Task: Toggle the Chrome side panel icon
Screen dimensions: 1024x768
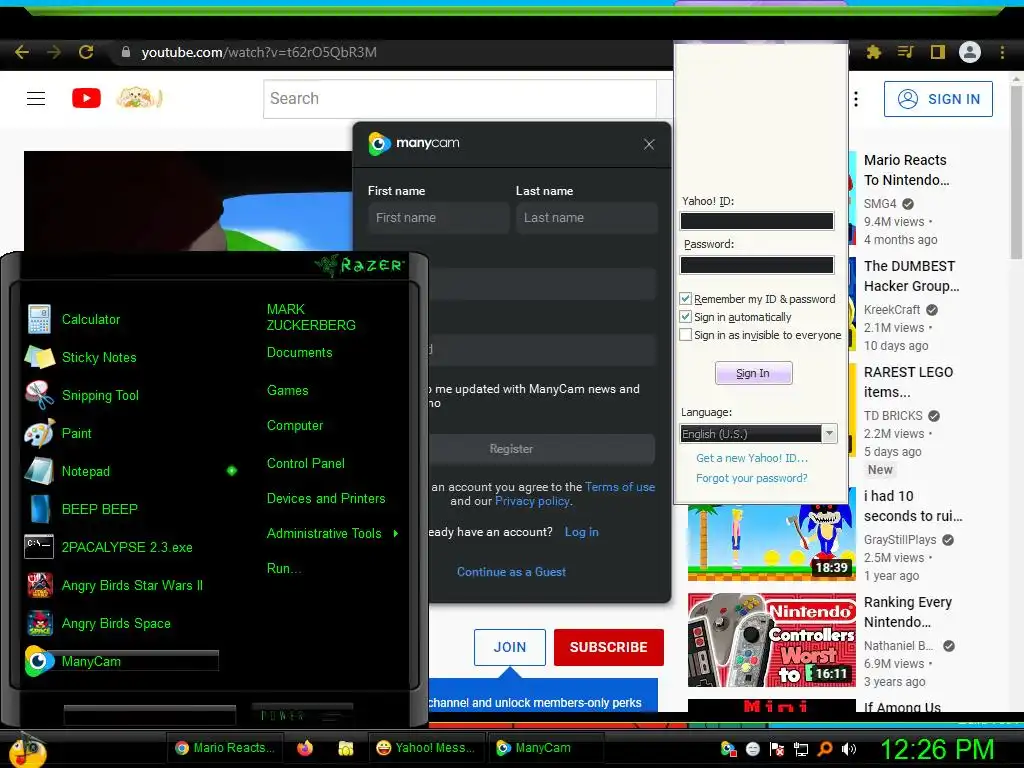Action: (938, 52)
